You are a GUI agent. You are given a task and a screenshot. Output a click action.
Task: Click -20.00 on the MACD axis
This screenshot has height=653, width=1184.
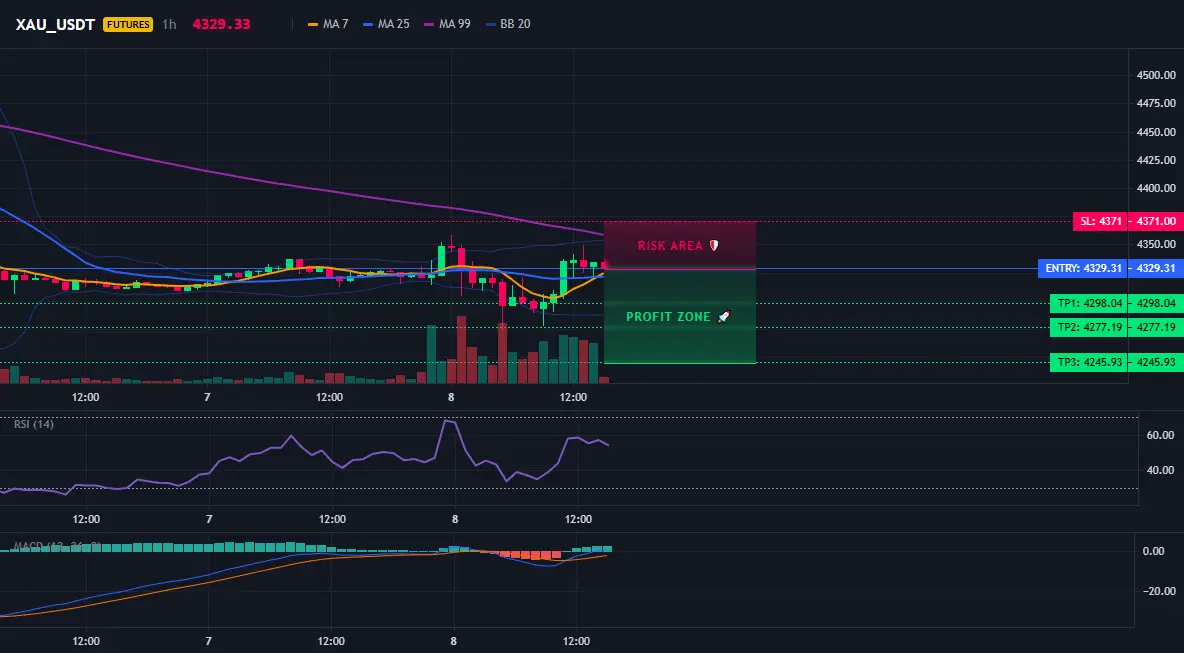(x=1160, y=591)
